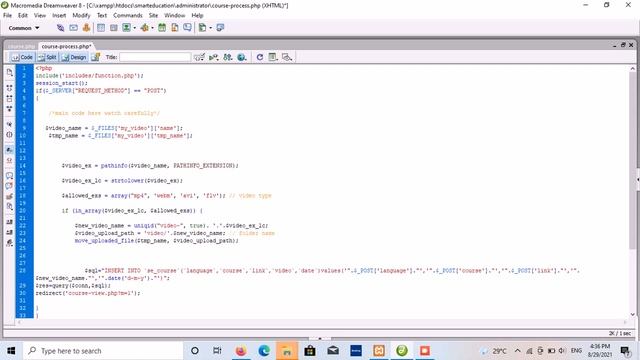Insert a Comment from the Common bar
Viewport: 640px width, 360px height.
187,28
